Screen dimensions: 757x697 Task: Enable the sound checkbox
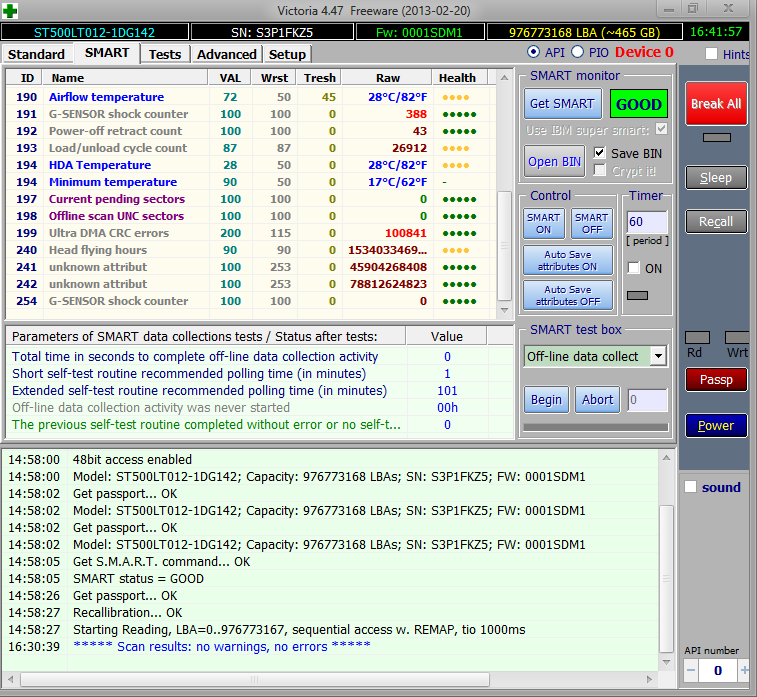pos(690,487)
